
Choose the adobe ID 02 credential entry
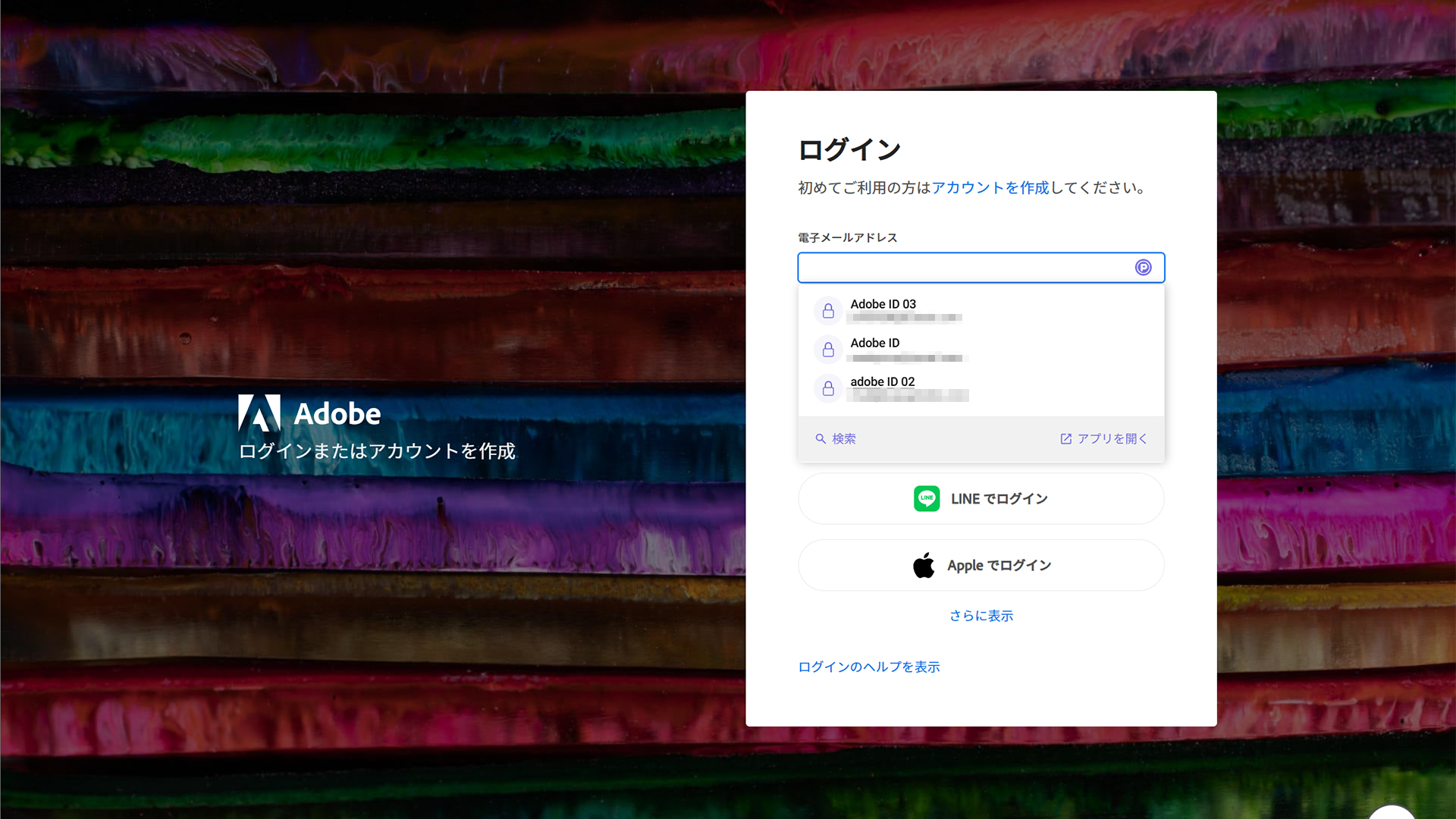coord(981,388)
